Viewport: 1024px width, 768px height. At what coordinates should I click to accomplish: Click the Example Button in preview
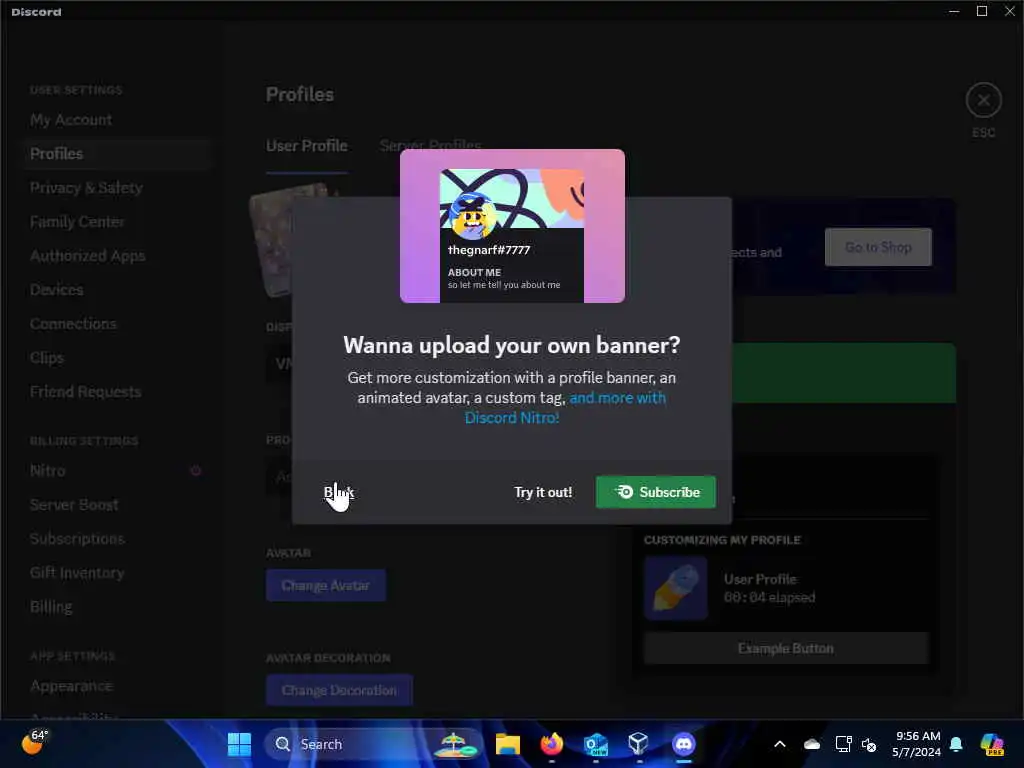click(786, 648)
